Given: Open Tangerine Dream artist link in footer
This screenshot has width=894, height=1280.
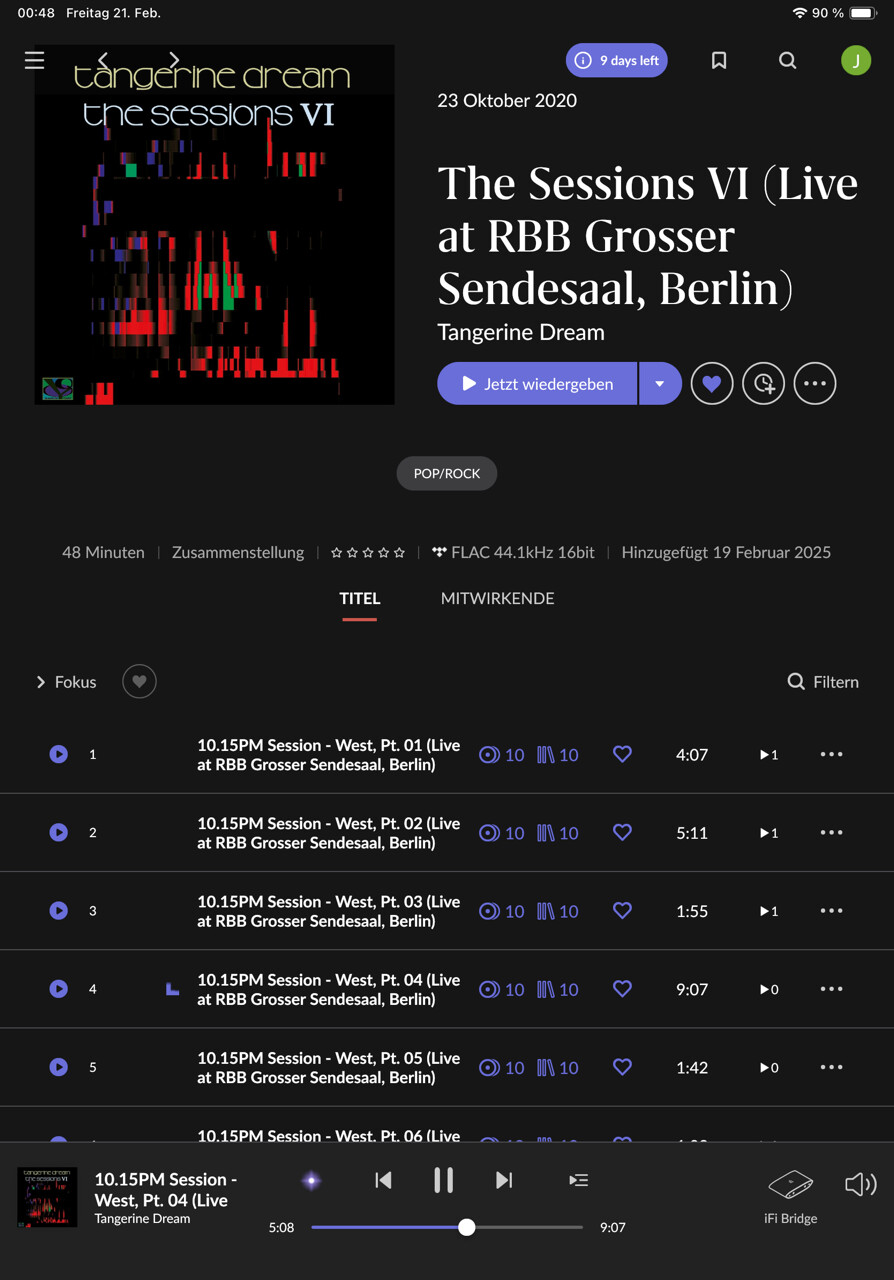Looking at the screenshot, I should 142,1219.
